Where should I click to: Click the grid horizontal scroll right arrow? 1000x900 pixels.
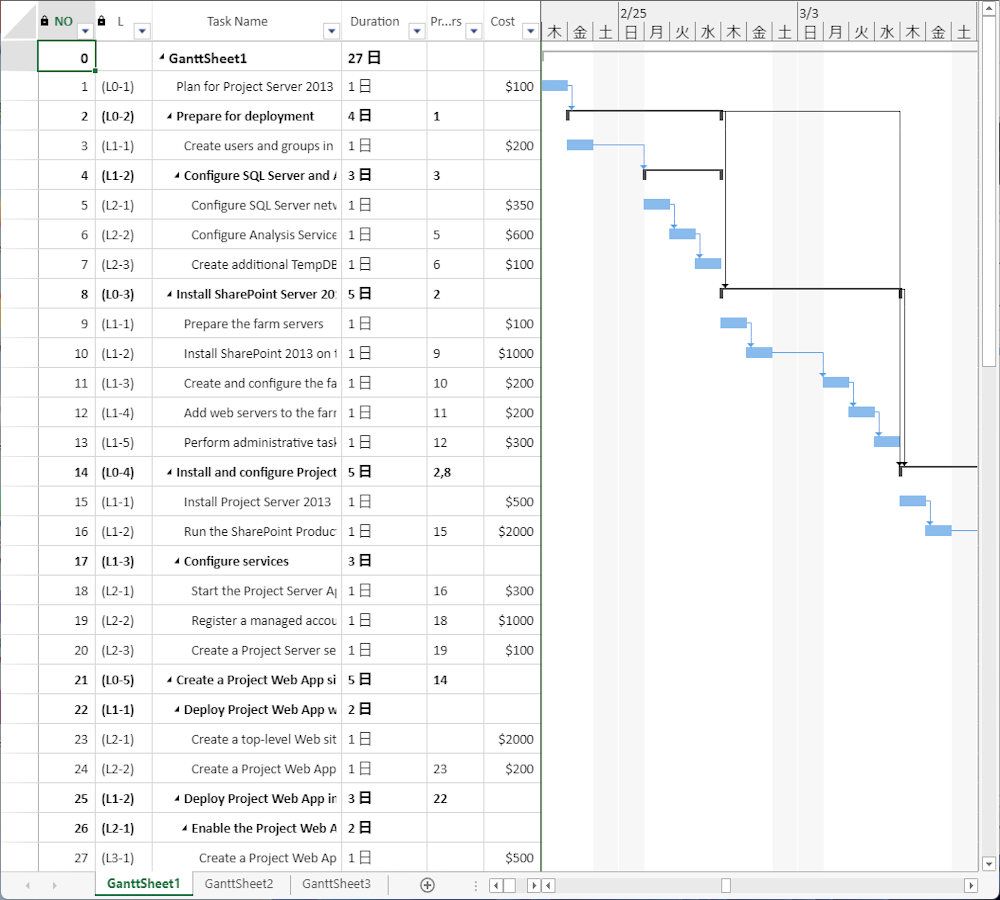tap(534, 885)
